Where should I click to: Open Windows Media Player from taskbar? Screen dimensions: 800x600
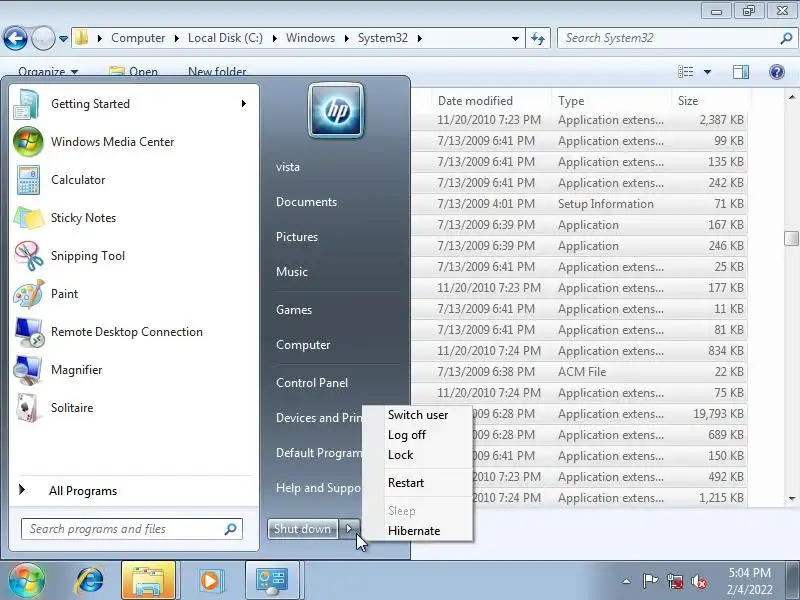pyautogui.click(x=210, y=581)
